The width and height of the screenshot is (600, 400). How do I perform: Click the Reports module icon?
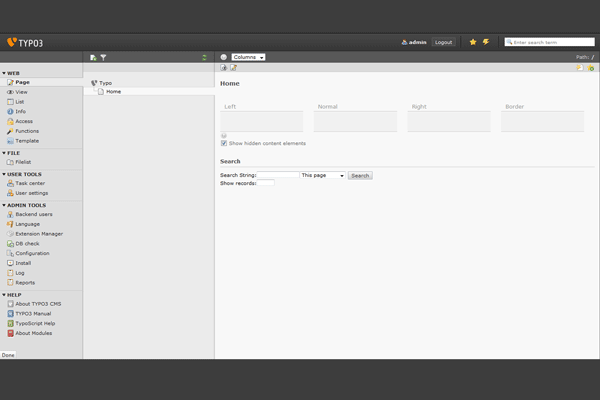(x=10, y=282)
